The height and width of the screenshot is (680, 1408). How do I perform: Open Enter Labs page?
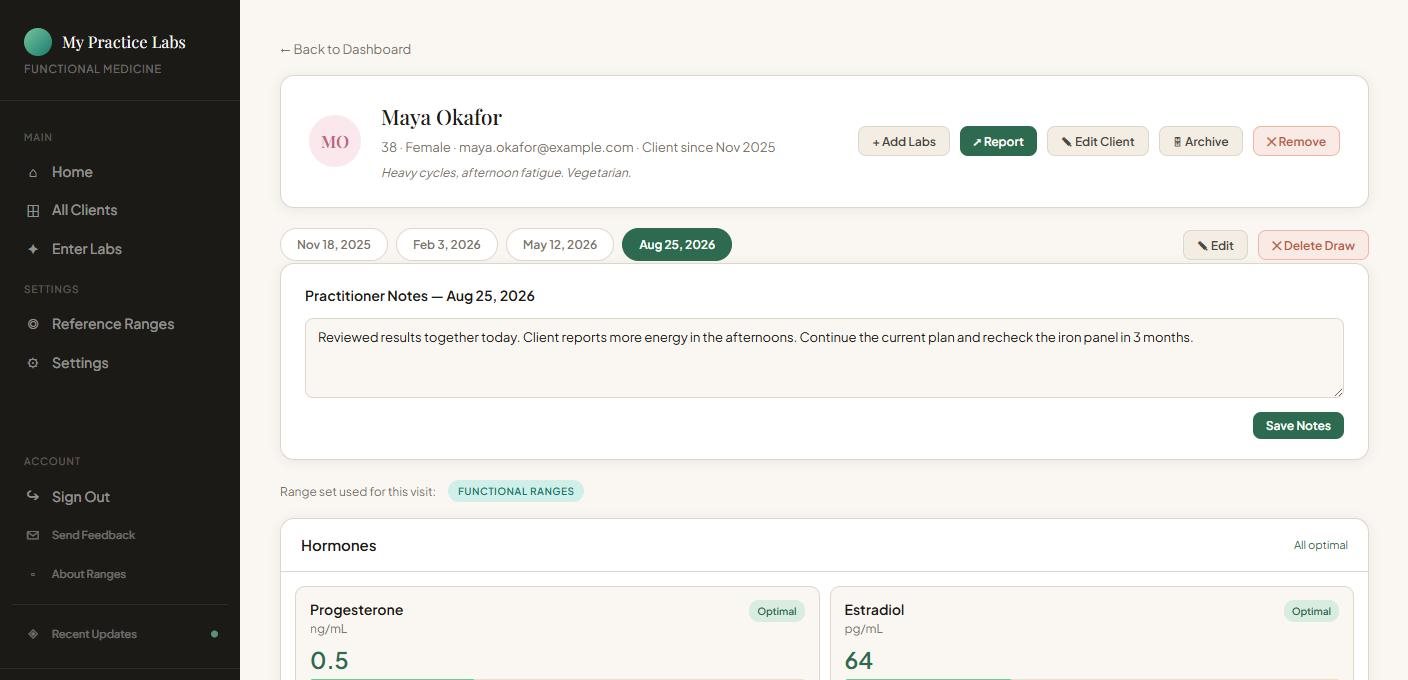120,249
